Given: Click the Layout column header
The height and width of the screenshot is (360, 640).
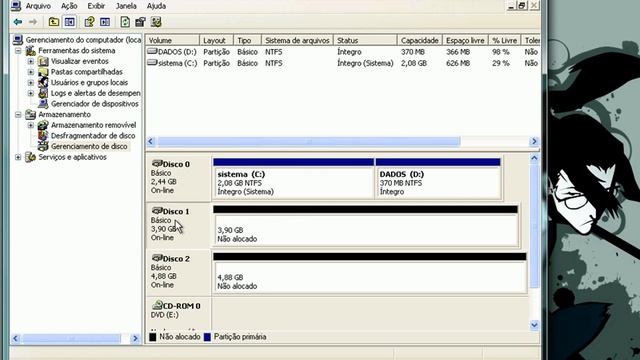Looking at the screenshot, I should [216, 40].
